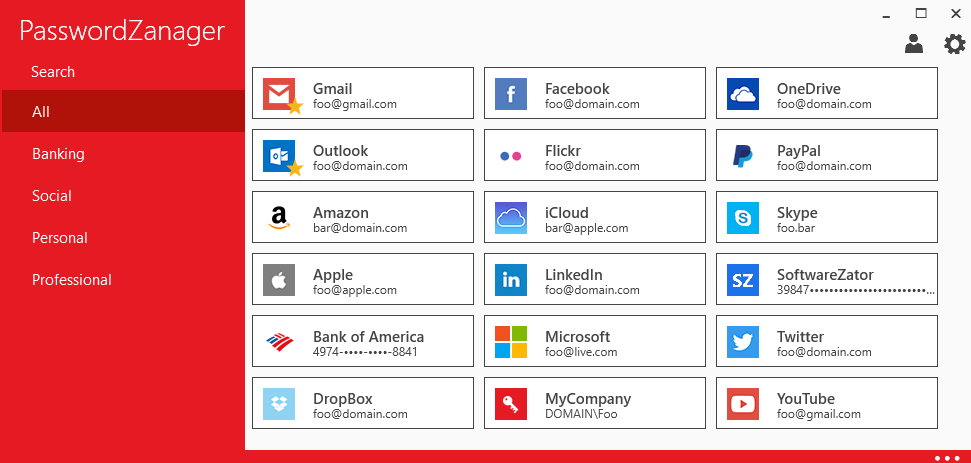Screen dimensions: 971x463
Task: Click the Outlook entry title
Action: (x=341, y=151)
